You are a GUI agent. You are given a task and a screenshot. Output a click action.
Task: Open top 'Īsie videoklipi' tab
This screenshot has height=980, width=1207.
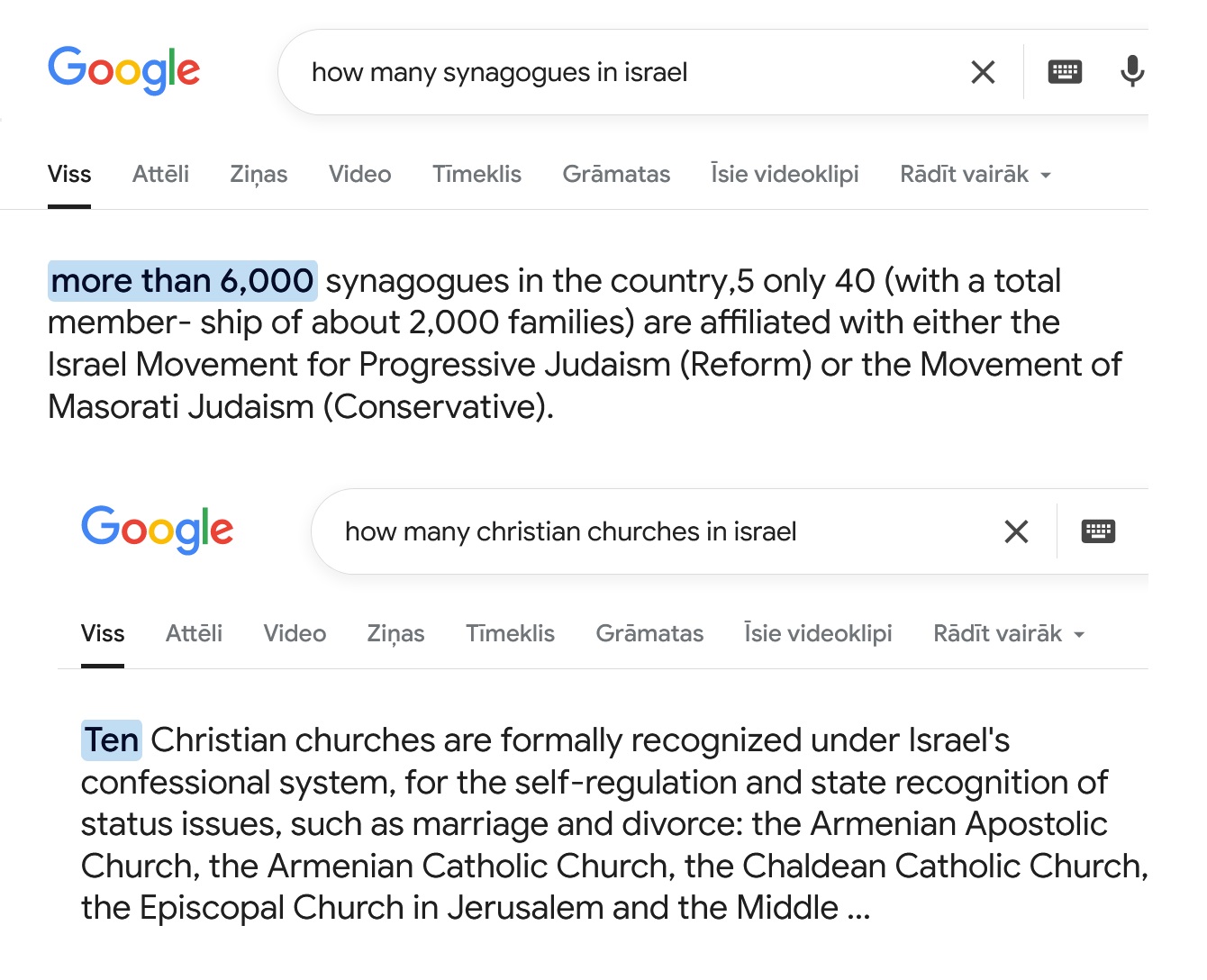coord(785,174)
